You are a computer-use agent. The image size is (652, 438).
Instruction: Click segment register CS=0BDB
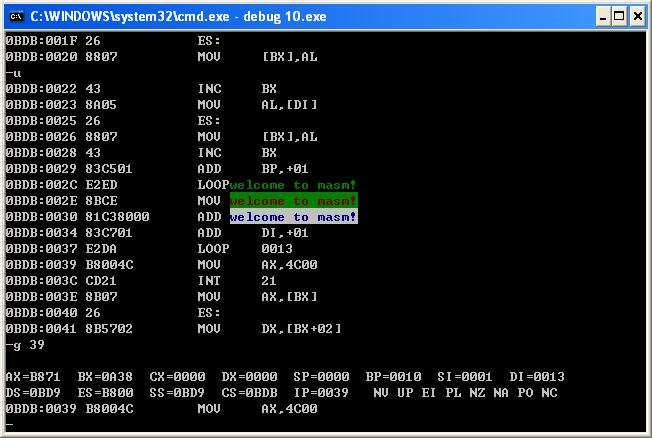click(x=249, y=393)
